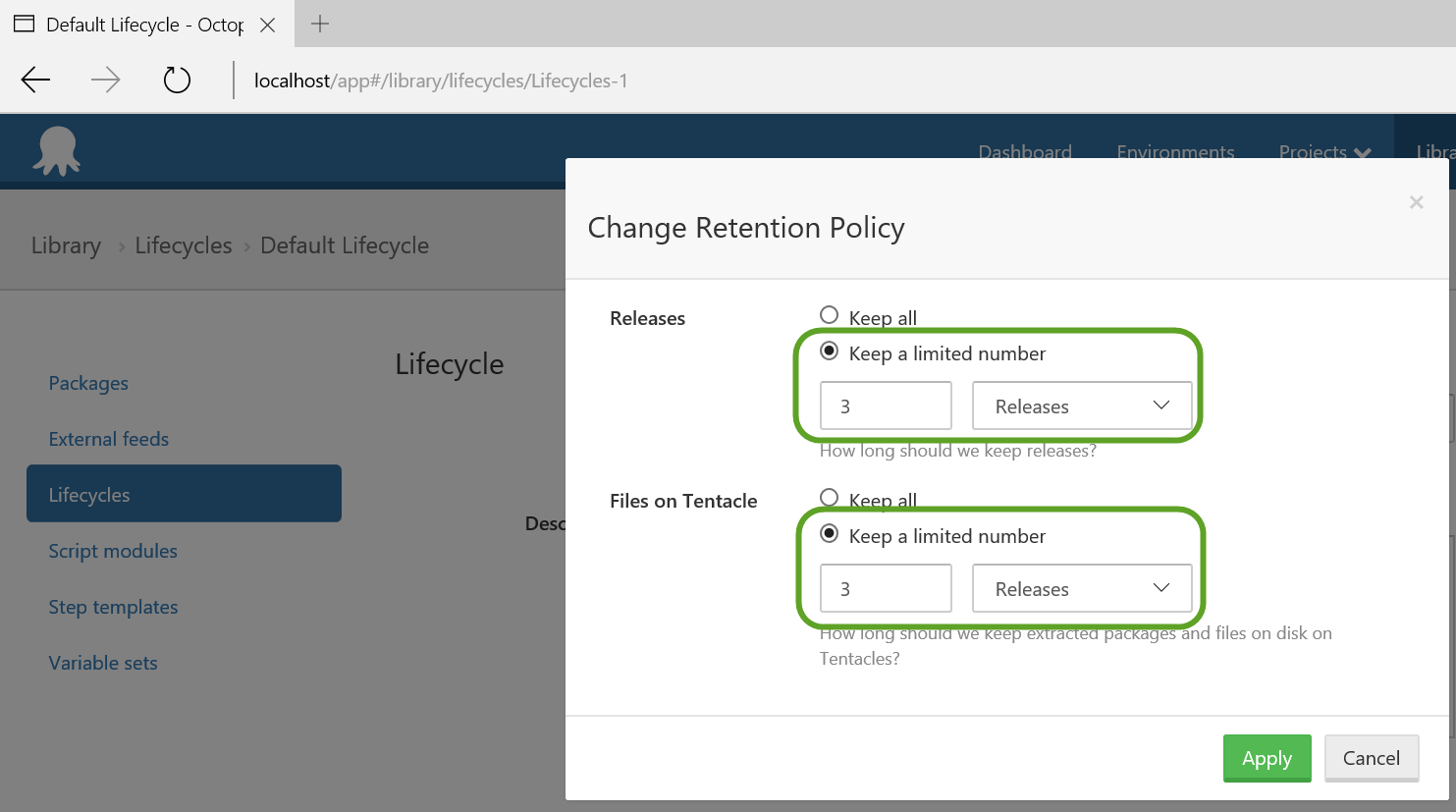Expand the Projects menu in the navbar
Screen dimensions: 1456x812
[1323, 152]
